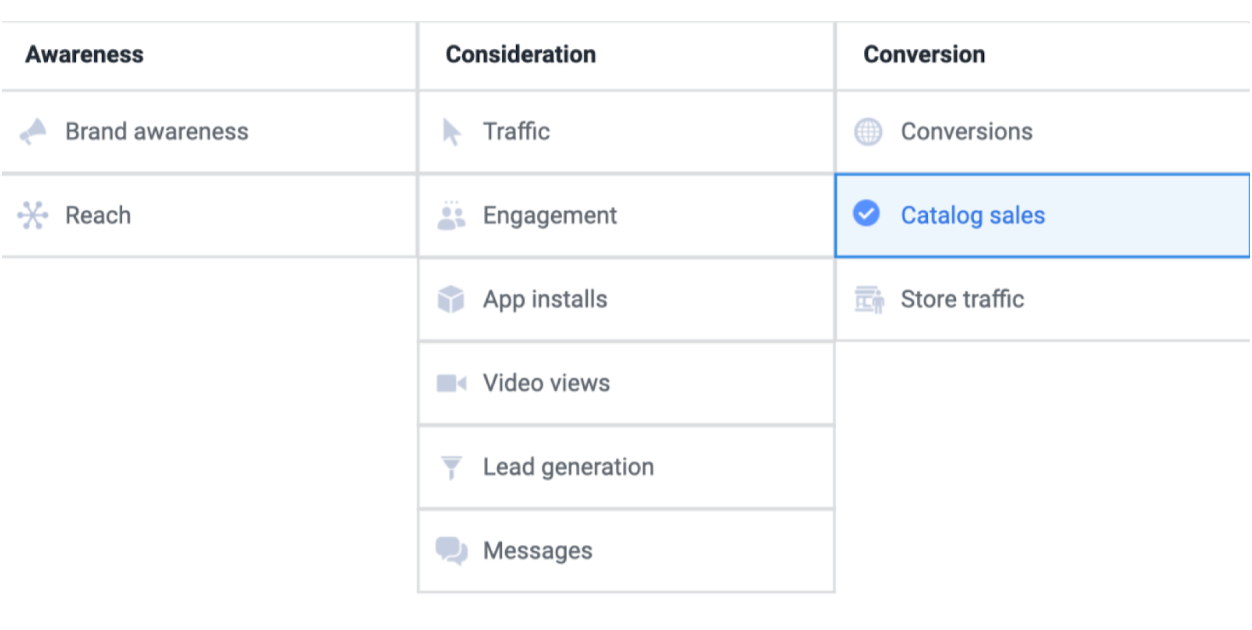This screenshot has width=1252, height=630.
Task: Click the App installs box icon
Action: (452, 299)
